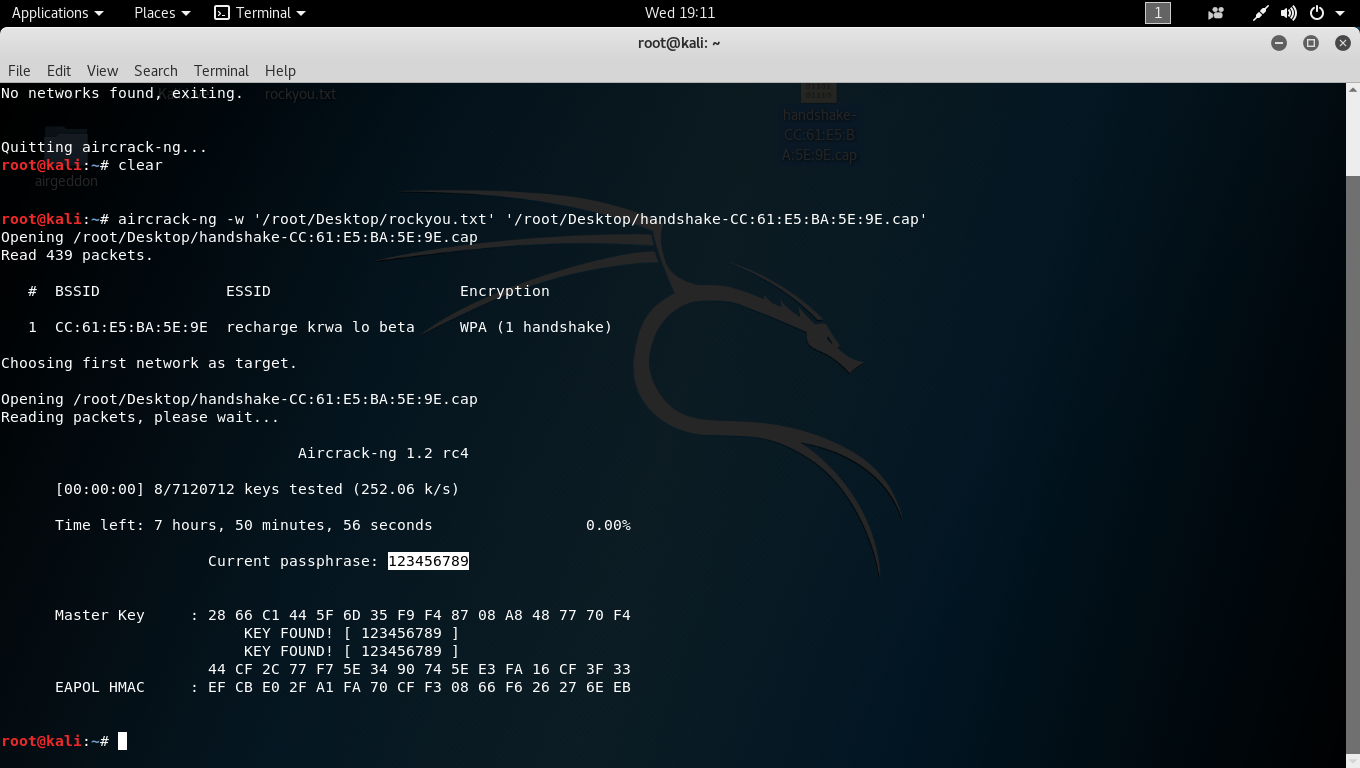This screenshot has width=1360, height=768.
Task: Maximize the root@kali terminal window
Action: click(x=1311, y=43)
